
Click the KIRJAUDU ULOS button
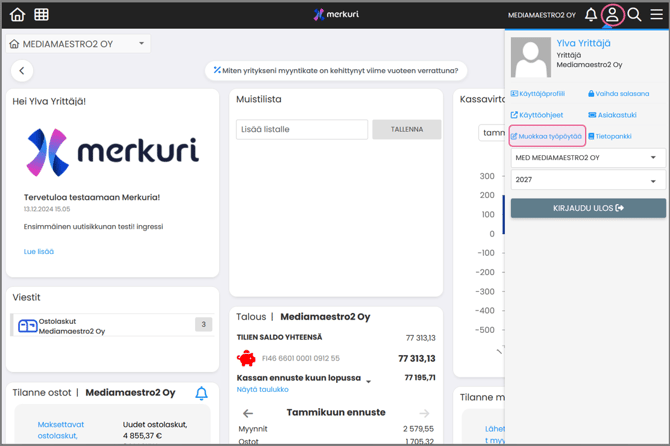tap(588, 208)
